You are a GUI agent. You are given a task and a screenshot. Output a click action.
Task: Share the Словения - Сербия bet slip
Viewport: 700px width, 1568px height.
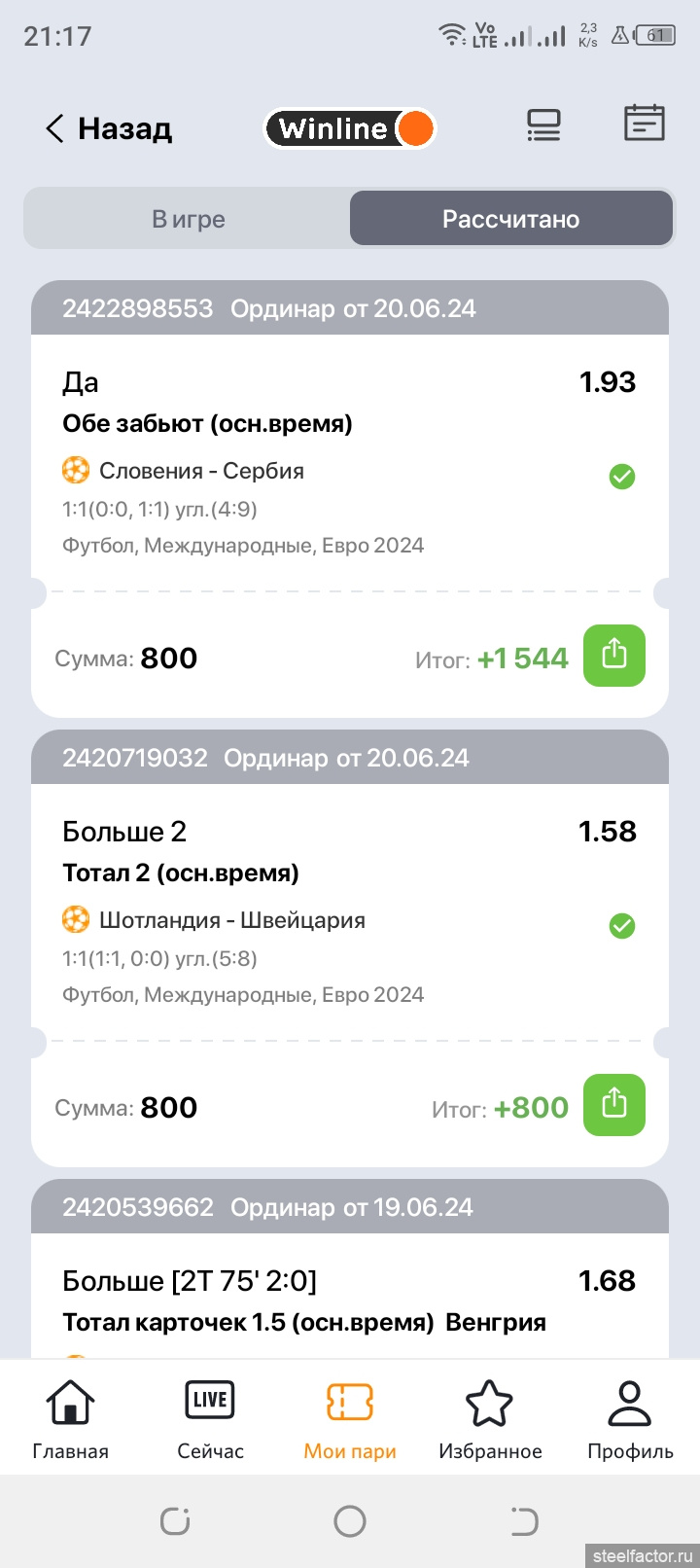(613, 656)
